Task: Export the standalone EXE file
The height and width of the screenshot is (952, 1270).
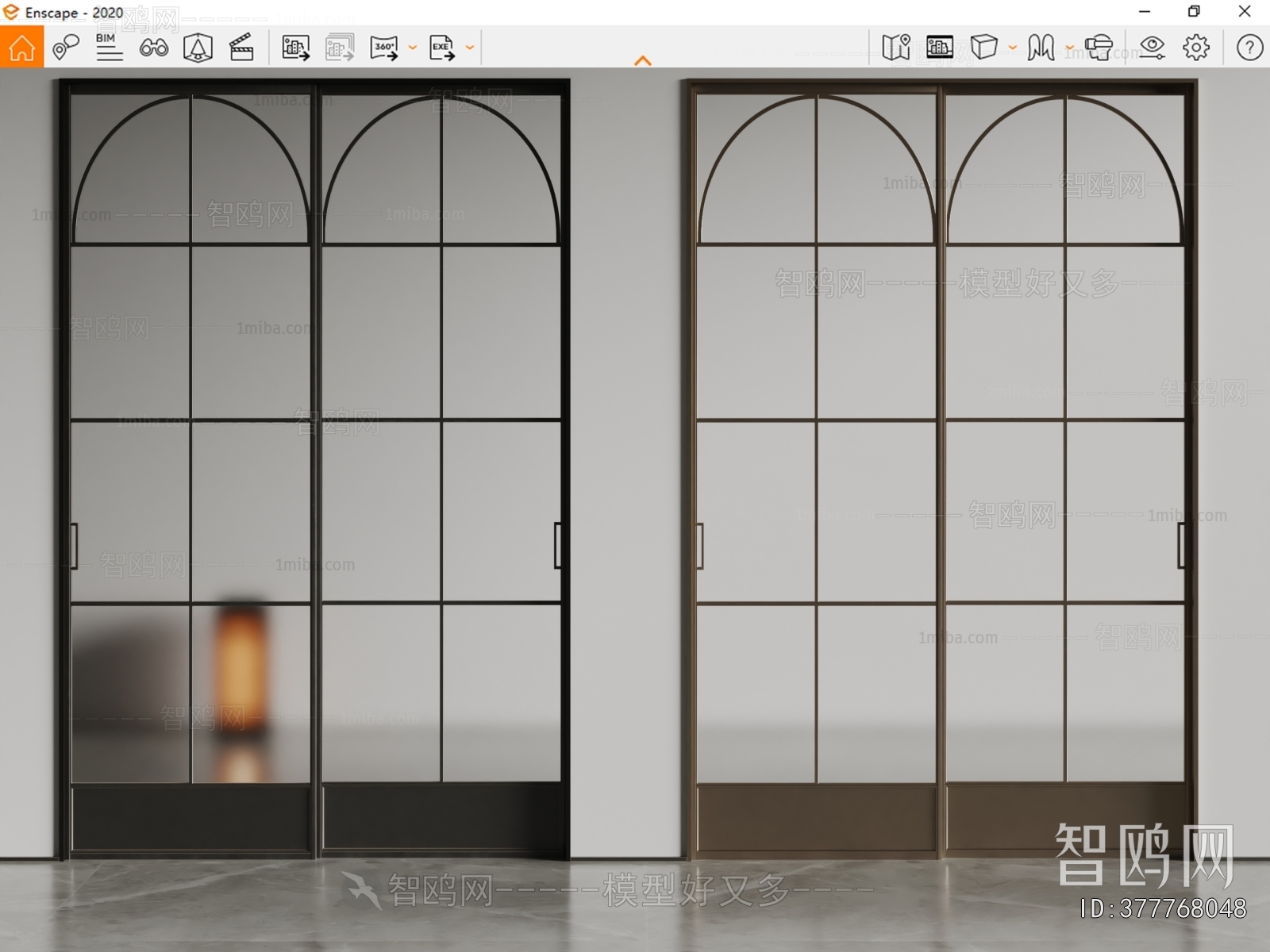Action: [442, 48]
